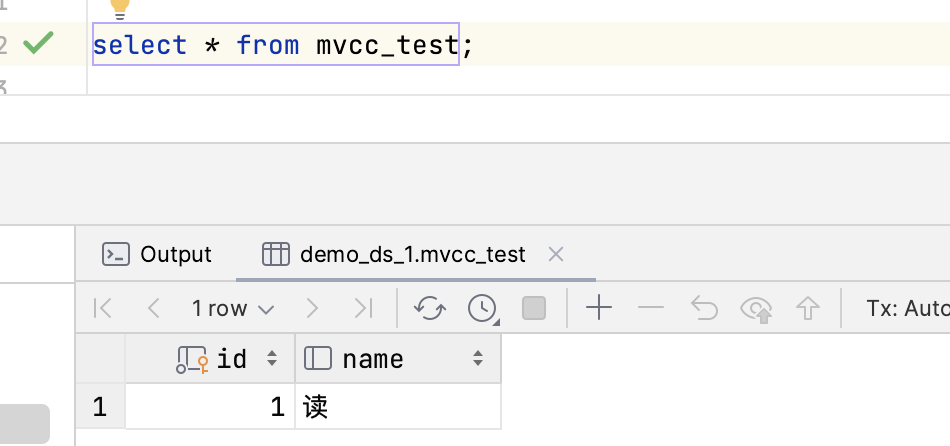
Task: Open the "1 row" page size dropdown
Action: click(x=232, y=308)
